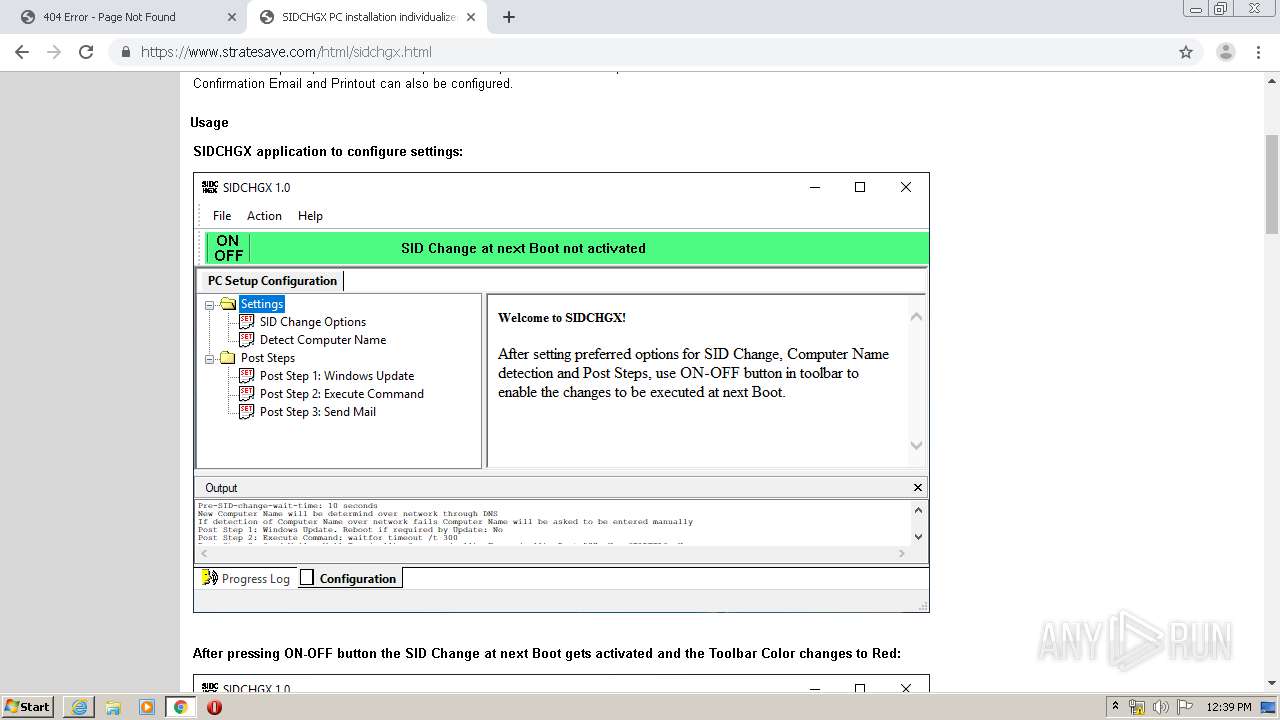Open the Action Center flag icon
Screen dimensions: 1280x720
(1185, 707)
